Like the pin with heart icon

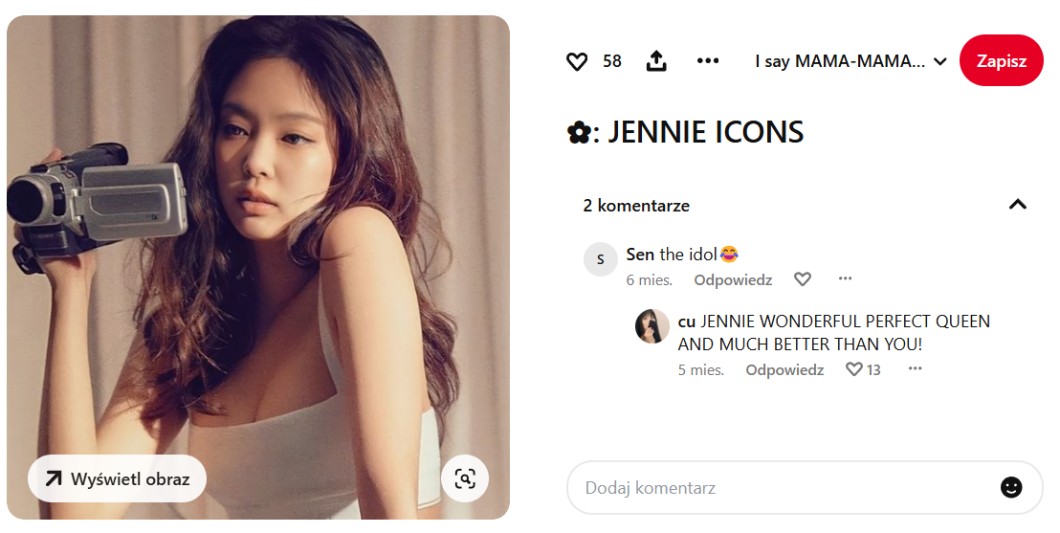click(577, 62)
